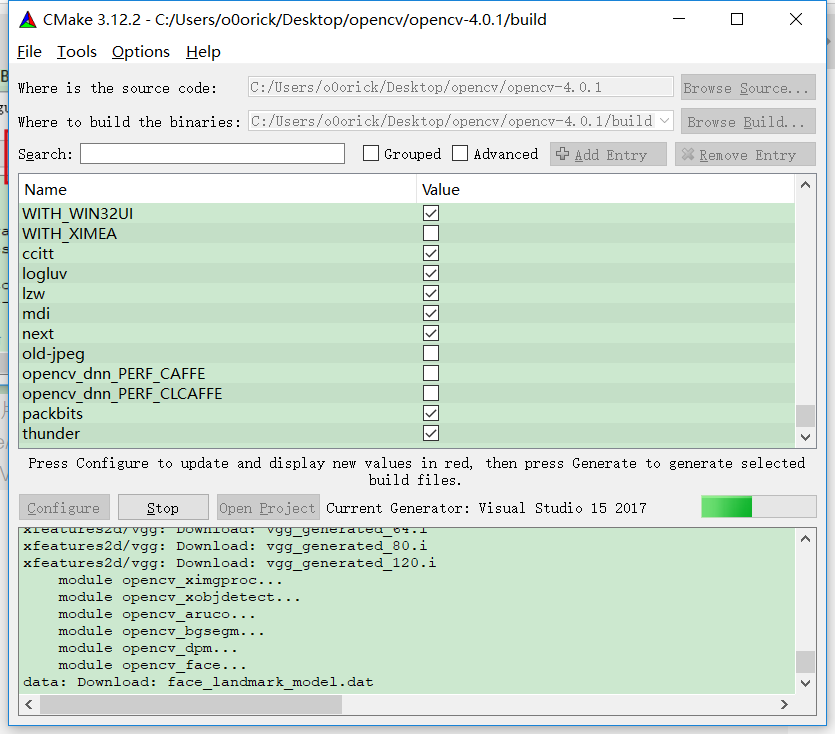The width and height of the screenshot is (835, 734).
Task: Click the source code path field
Action: click(460, 87)
